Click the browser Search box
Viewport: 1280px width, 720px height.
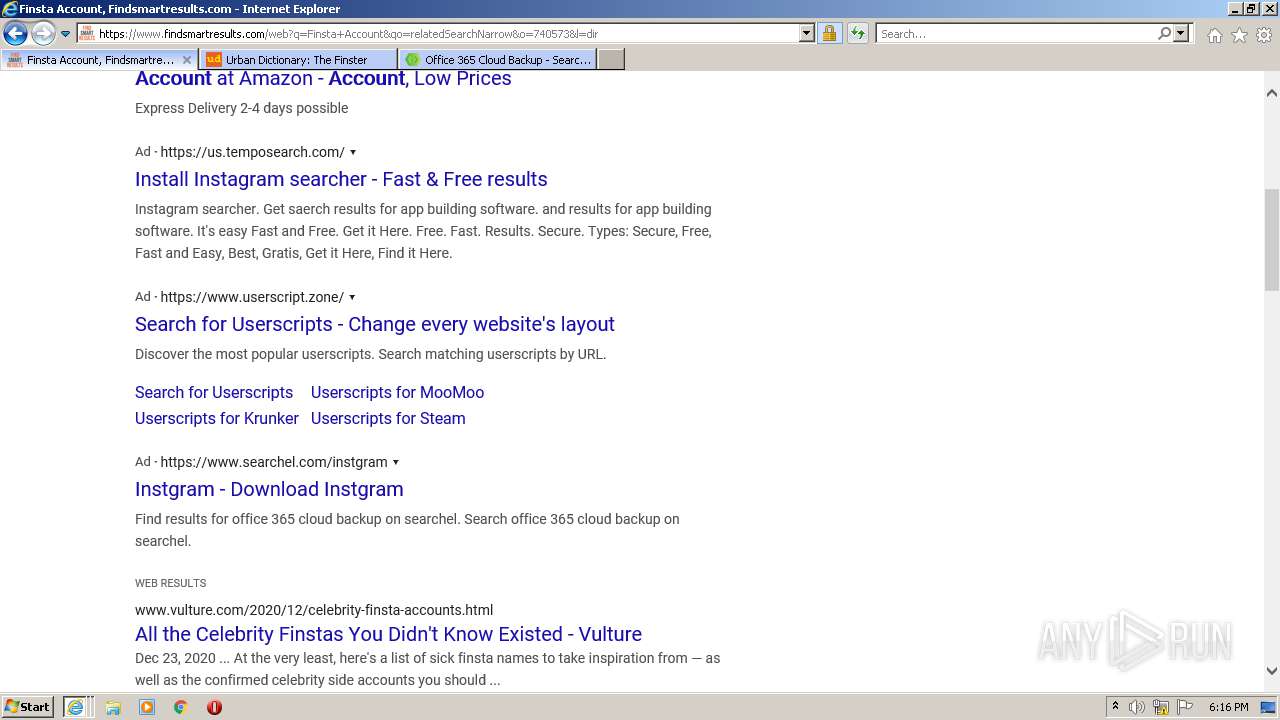(x=1016, y=34)
